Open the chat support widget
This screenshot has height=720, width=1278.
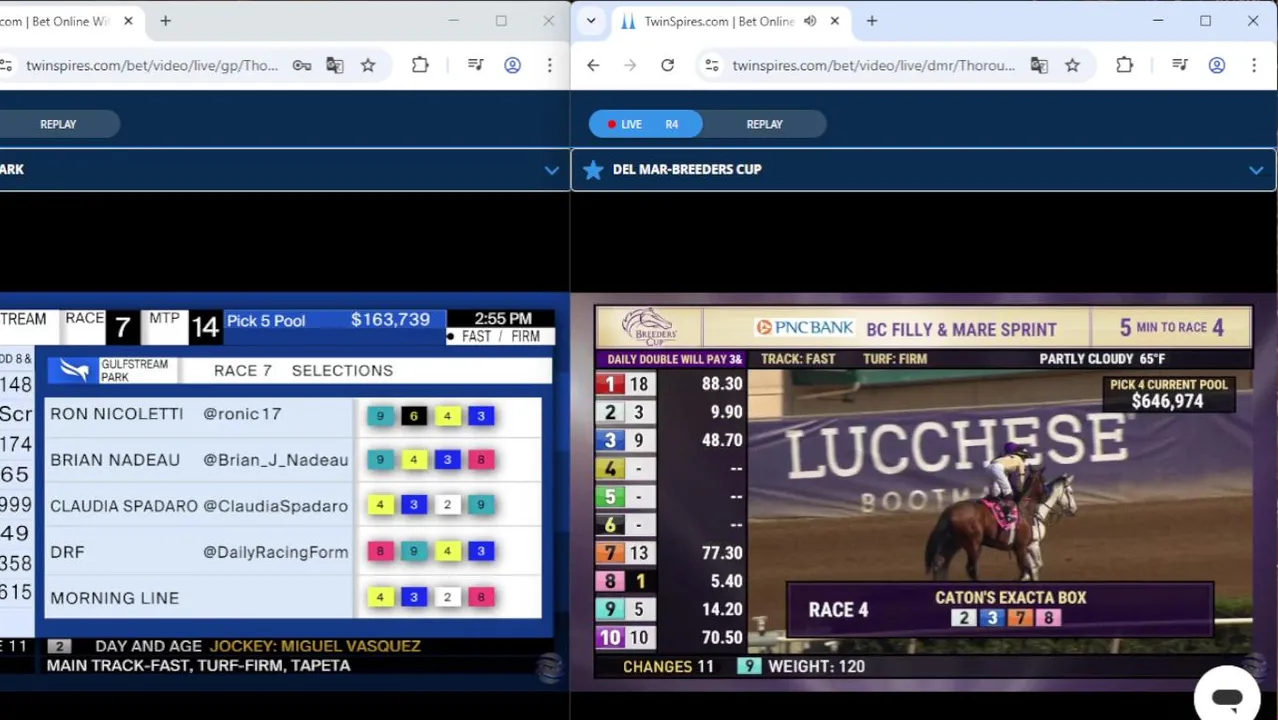coord(1227,696)
